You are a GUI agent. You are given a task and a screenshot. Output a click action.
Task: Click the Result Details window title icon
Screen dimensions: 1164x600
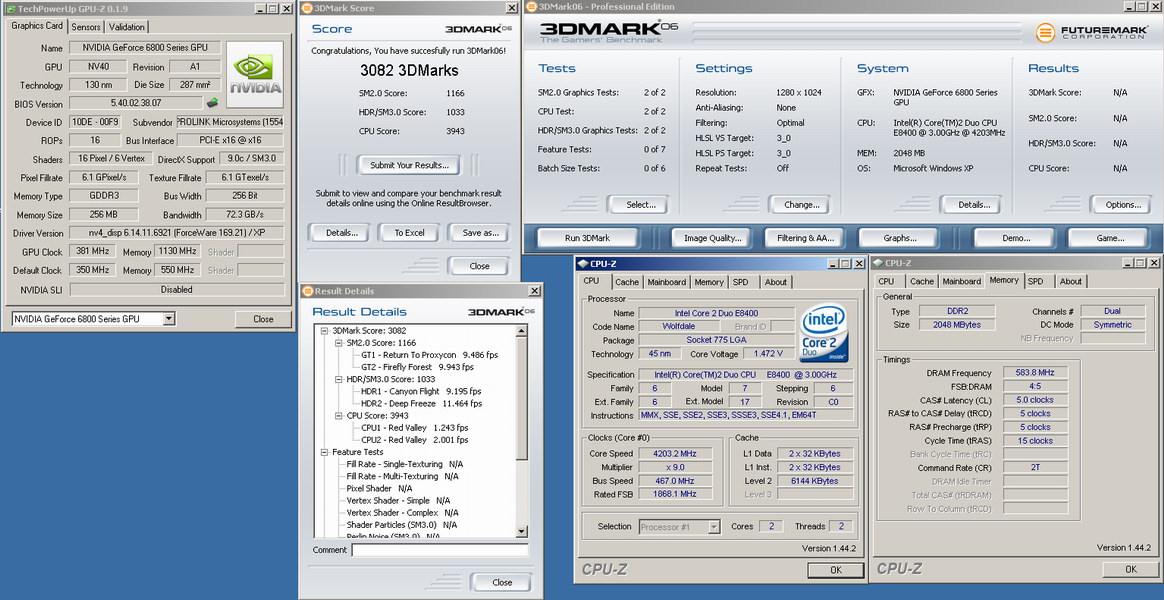[307, 291]
